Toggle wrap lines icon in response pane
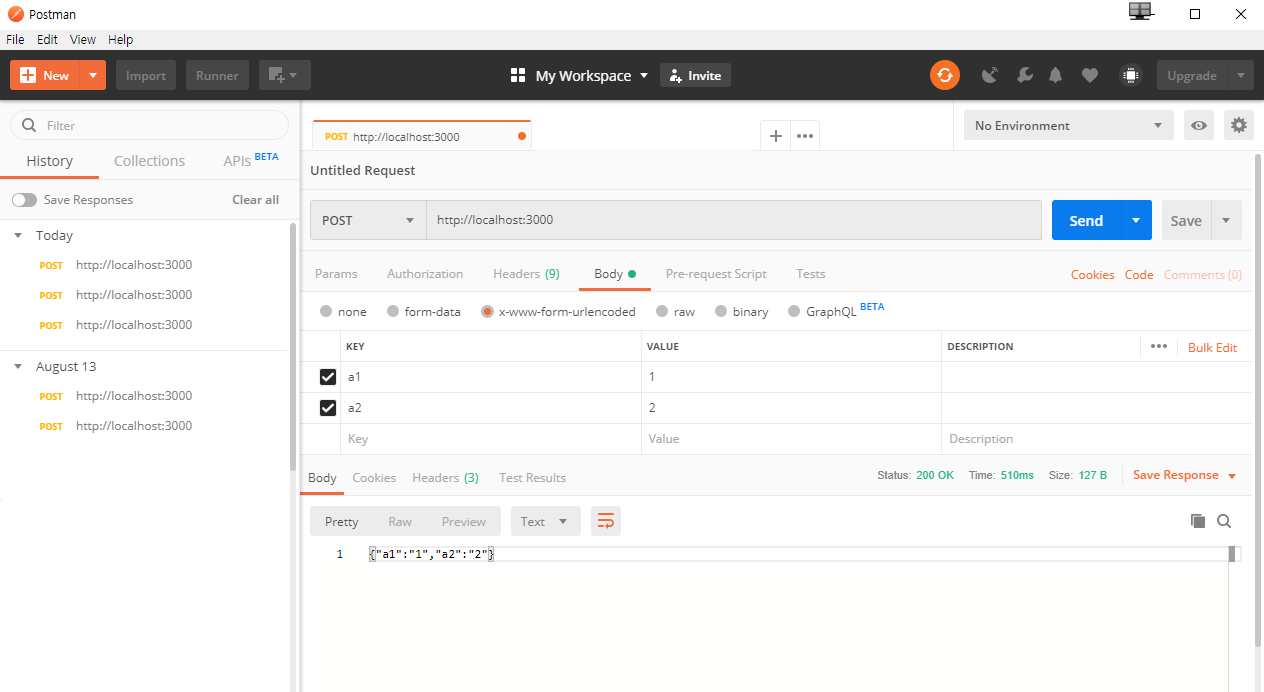The width and height of the screenshot is (1264, 692). (x=605, y=521)
